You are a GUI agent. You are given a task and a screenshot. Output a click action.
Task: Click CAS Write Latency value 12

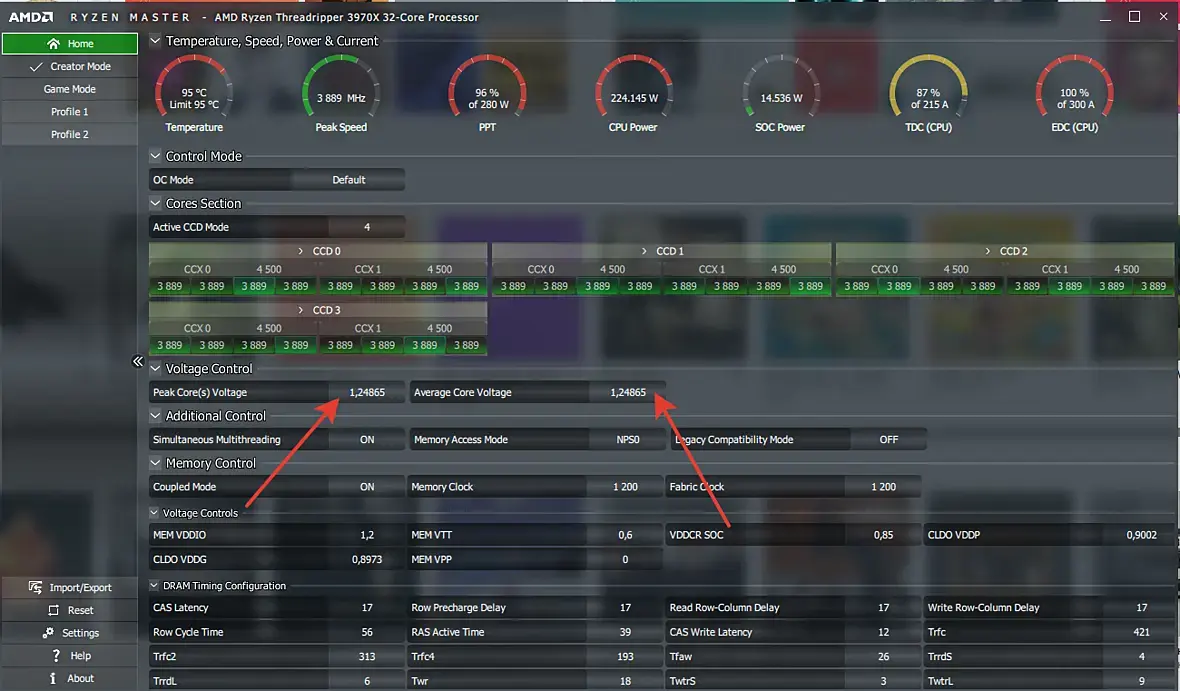(883, 632)
